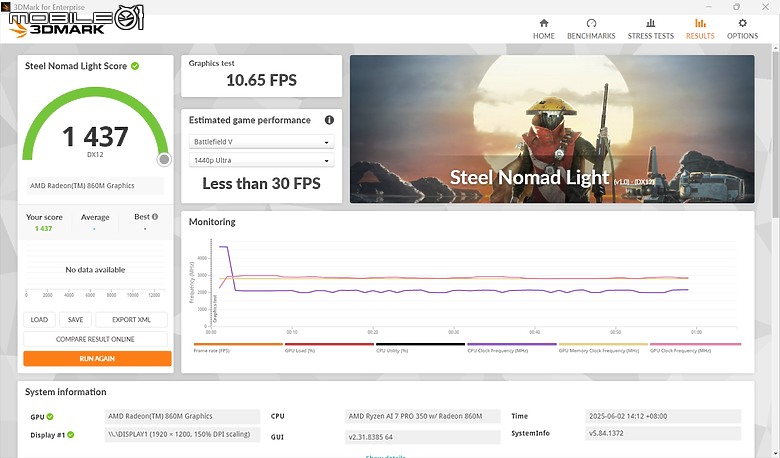This screenshot has width=780, height=458.
Task: Toggle GPU Memory Clock Frequency legend
Action: [603, 347]
